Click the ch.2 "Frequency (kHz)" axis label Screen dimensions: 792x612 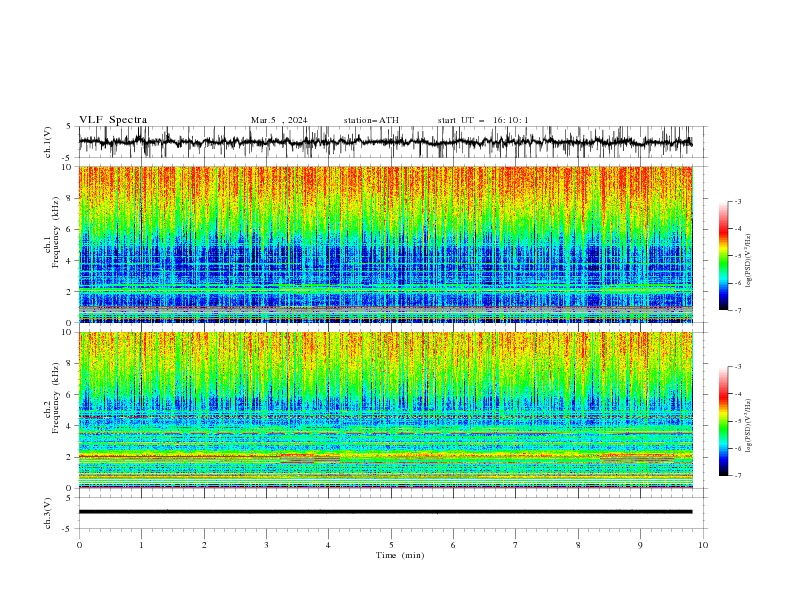[56, 398]
